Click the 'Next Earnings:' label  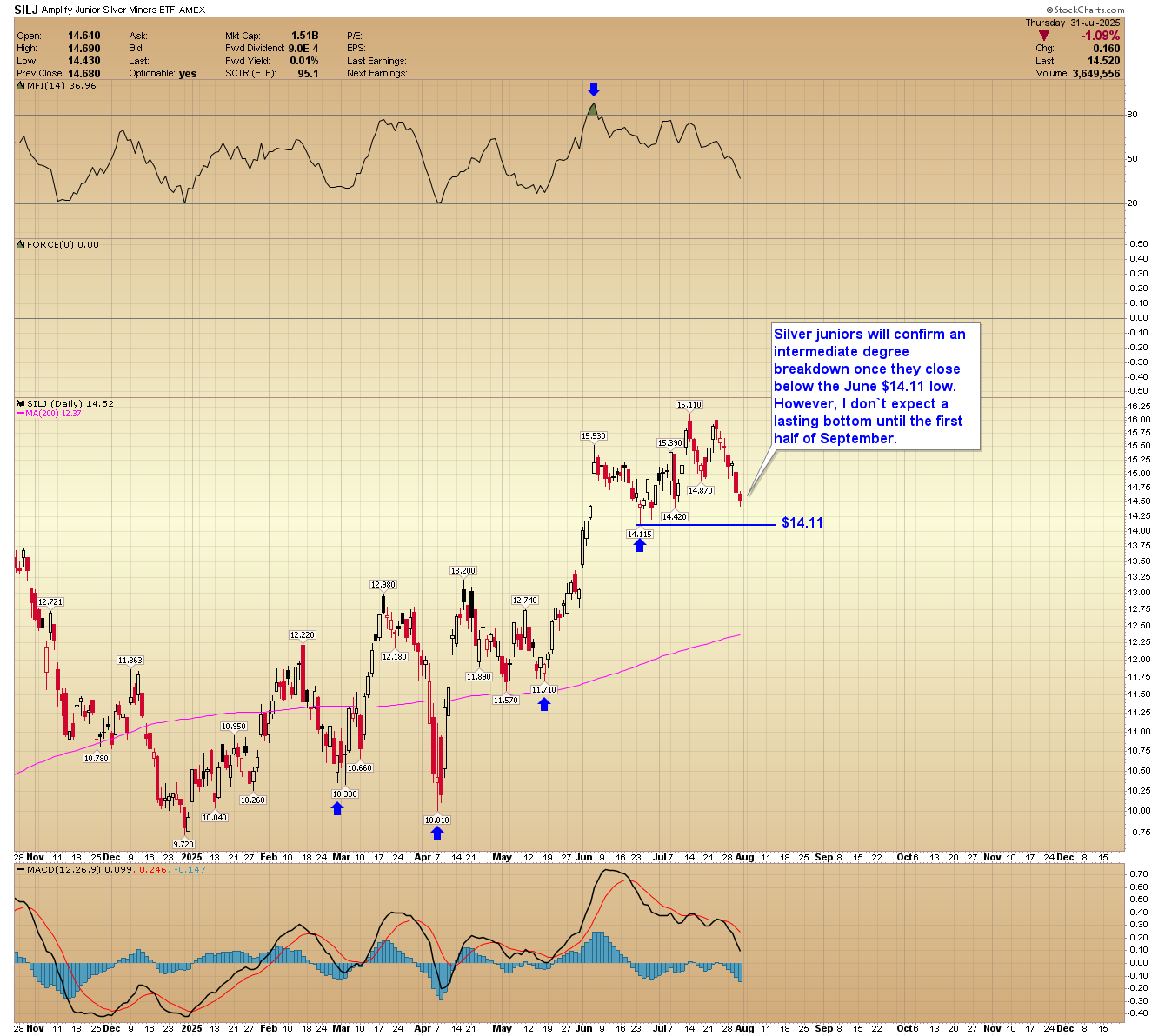[x=376, y=74]
